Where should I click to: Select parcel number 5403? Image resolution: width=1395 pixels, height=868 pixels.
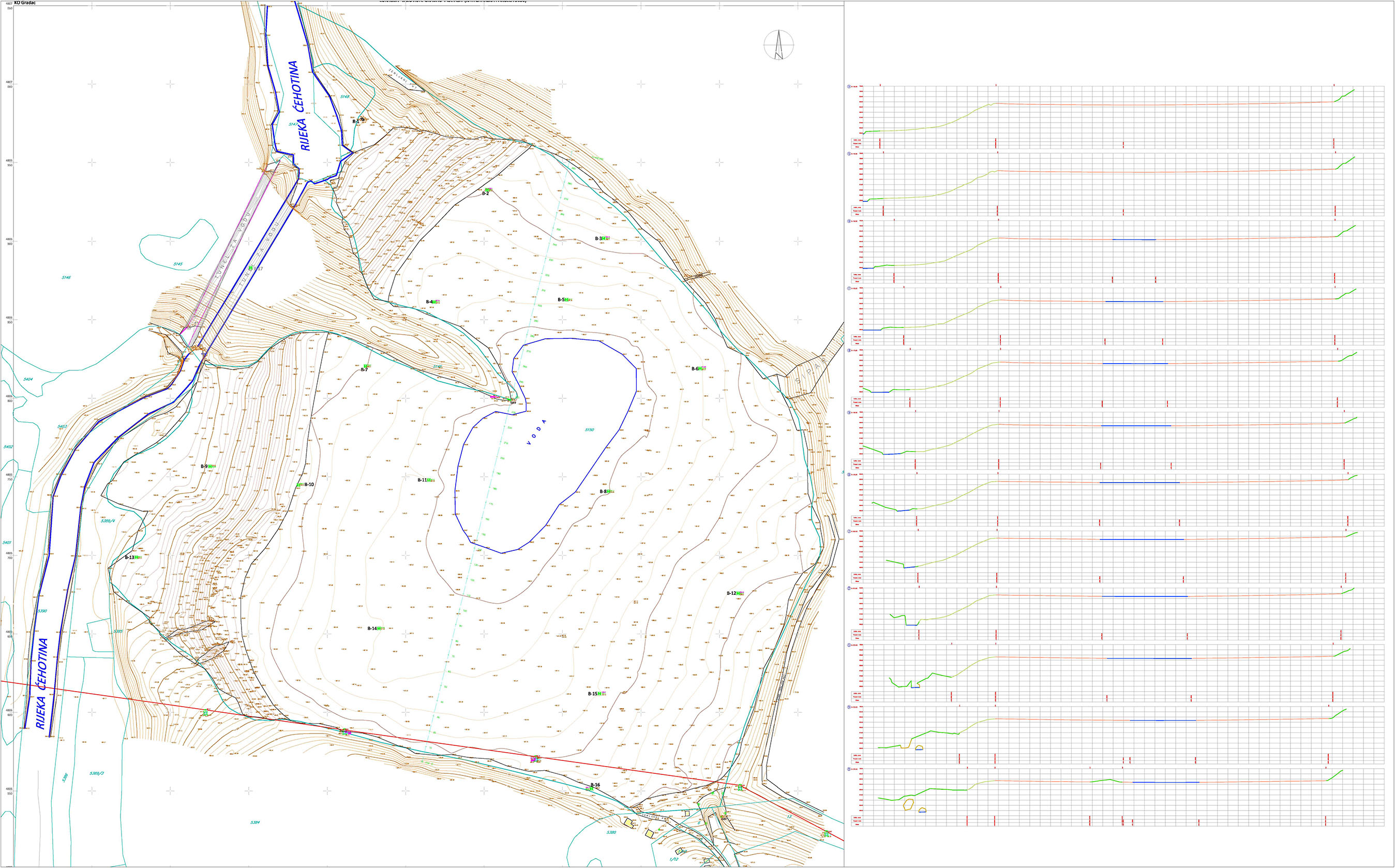tap(62, 427)
